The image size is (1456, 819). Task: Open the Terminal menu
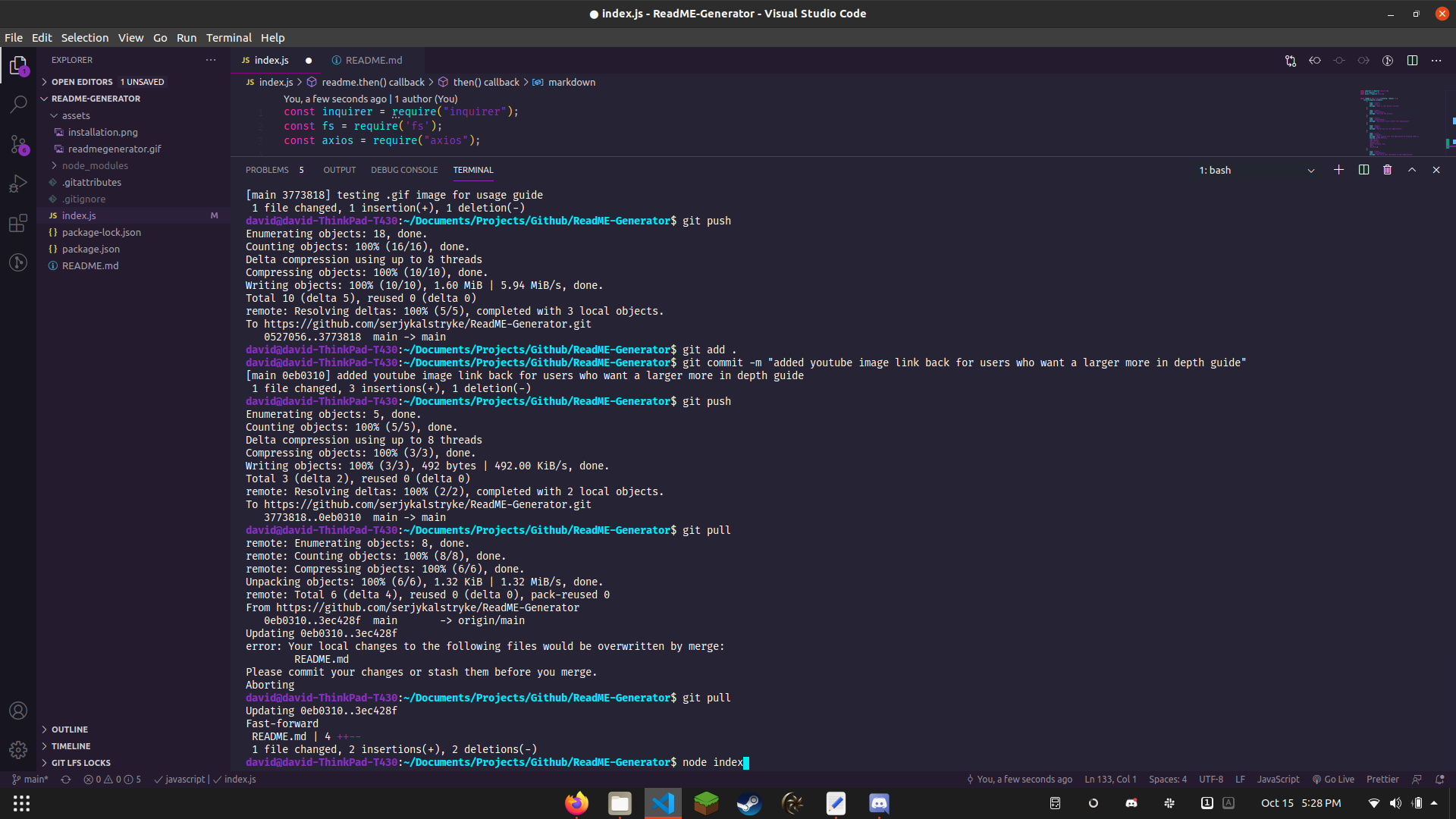tap(228, 38)
